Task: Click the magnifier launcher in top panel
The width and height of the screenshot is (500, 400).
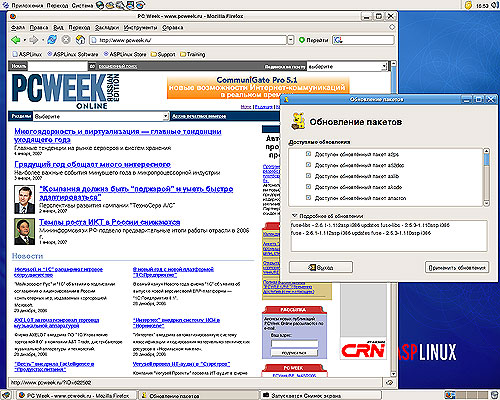Action: (x=120, y=5)
